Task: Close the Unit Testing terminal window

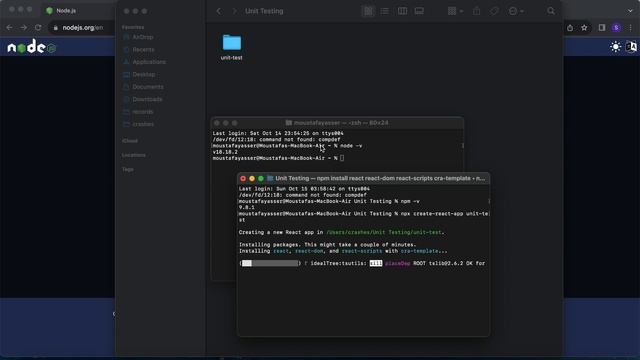Action: [x=243, y=178]
